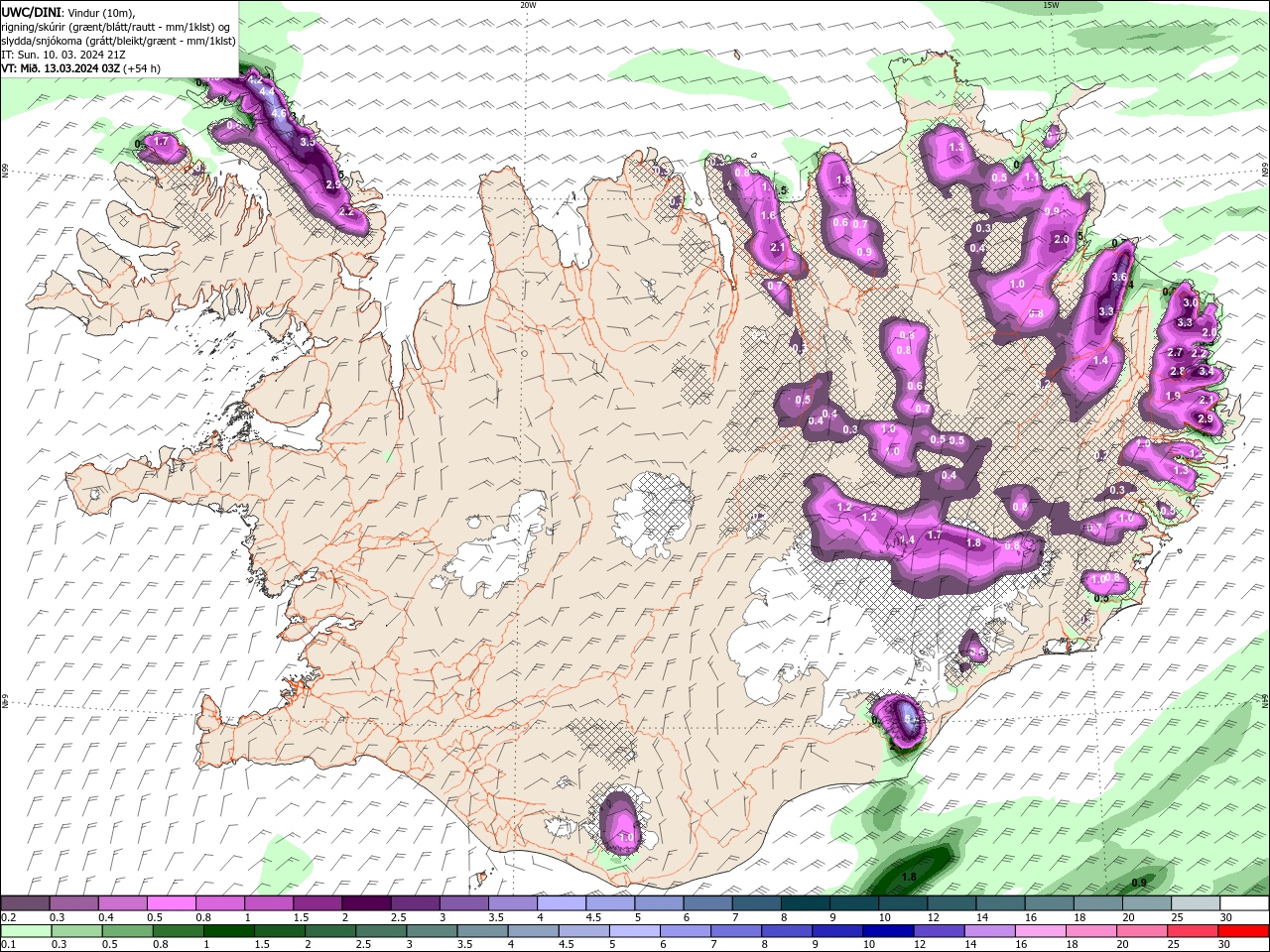Click the 'IT: Sun. 10. 03. 2024 21Z' line
Viewport: 1270px width, 952px height.
(63, 54)
